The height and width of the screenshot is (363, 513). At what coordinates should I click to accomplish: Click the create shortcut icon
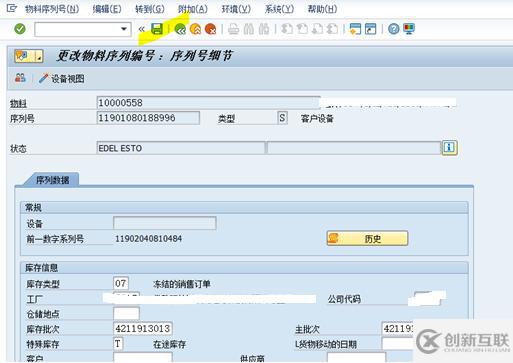click(x=371, y=29)
